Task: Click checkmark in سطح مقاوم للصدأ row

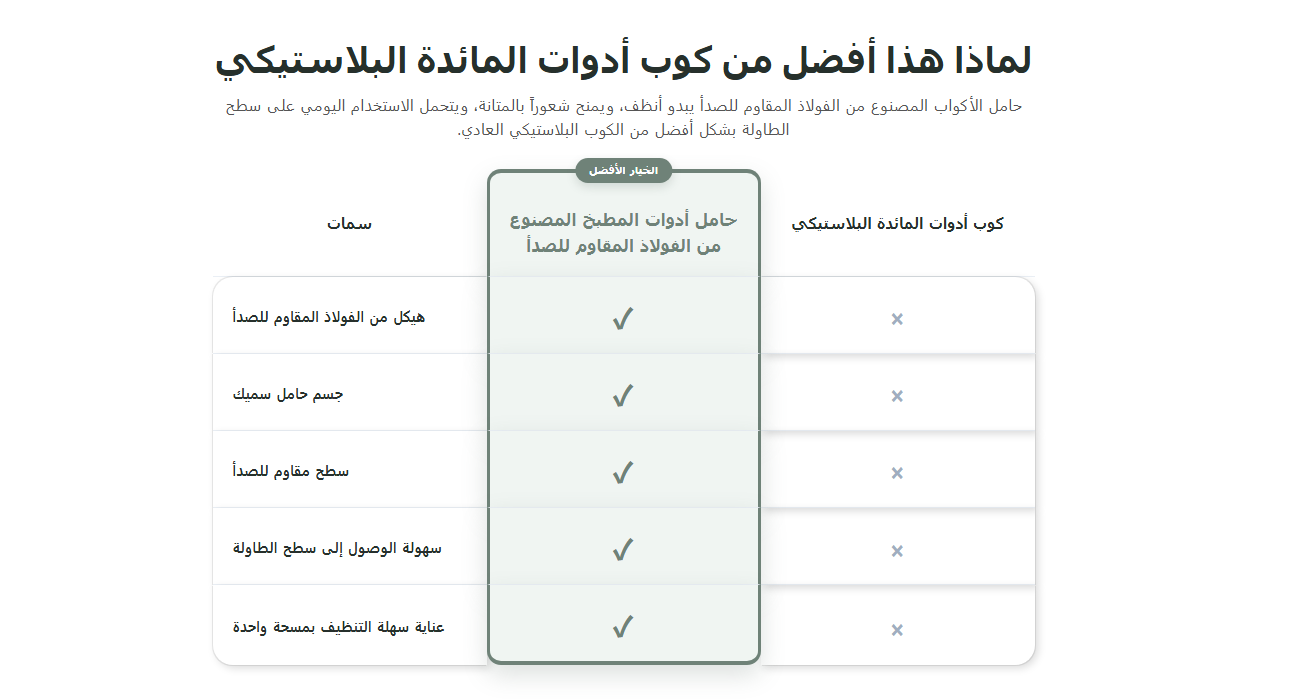Action: click(623, 472)
